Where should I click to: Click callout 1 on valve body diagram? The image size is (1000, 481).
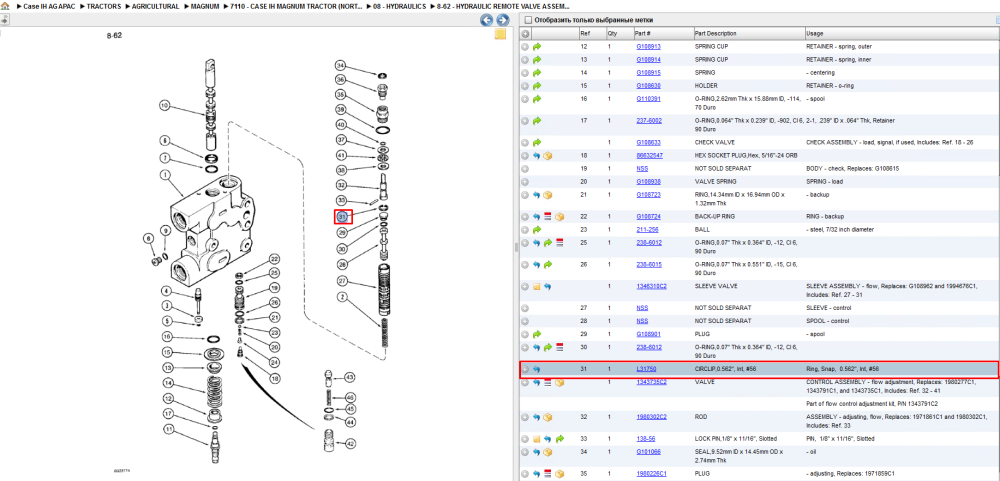(x=165, y=174)
